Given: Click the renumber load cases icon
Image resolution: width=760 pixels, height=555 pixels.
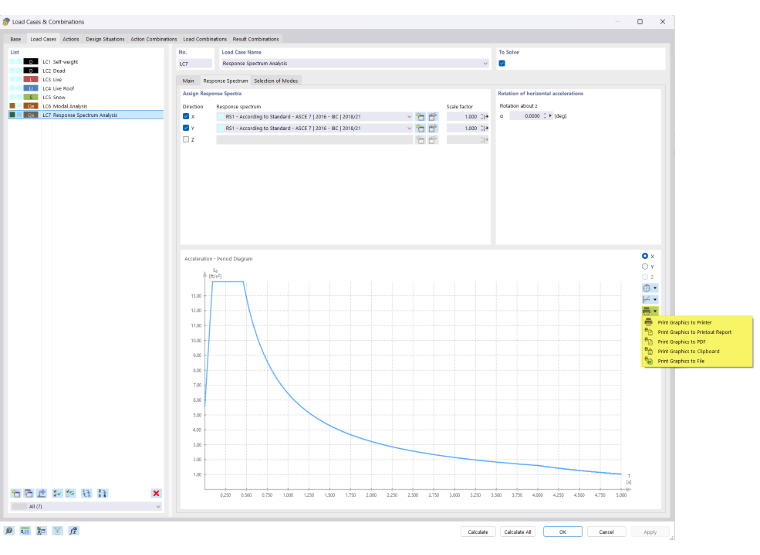Looking at the screenshot, I should click(x=87, y=493).
